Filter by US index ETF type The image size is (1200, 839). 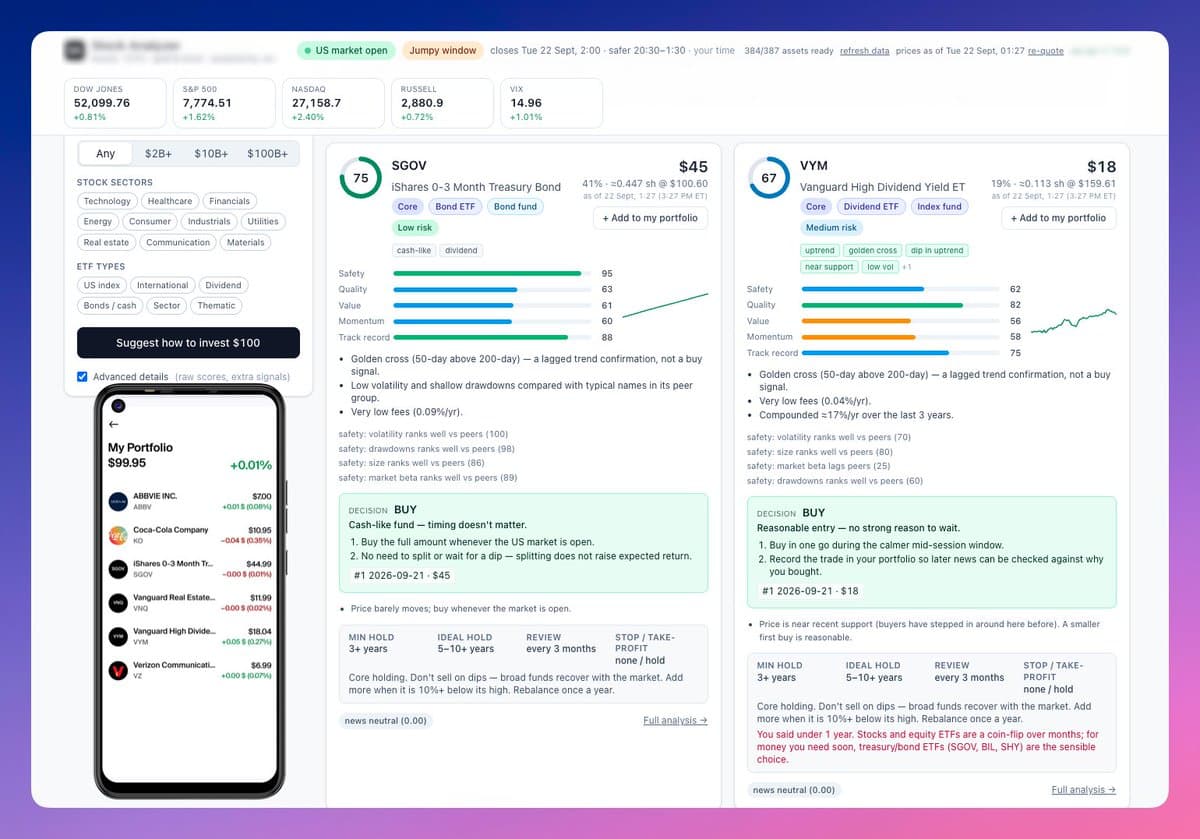coord(102,285)
